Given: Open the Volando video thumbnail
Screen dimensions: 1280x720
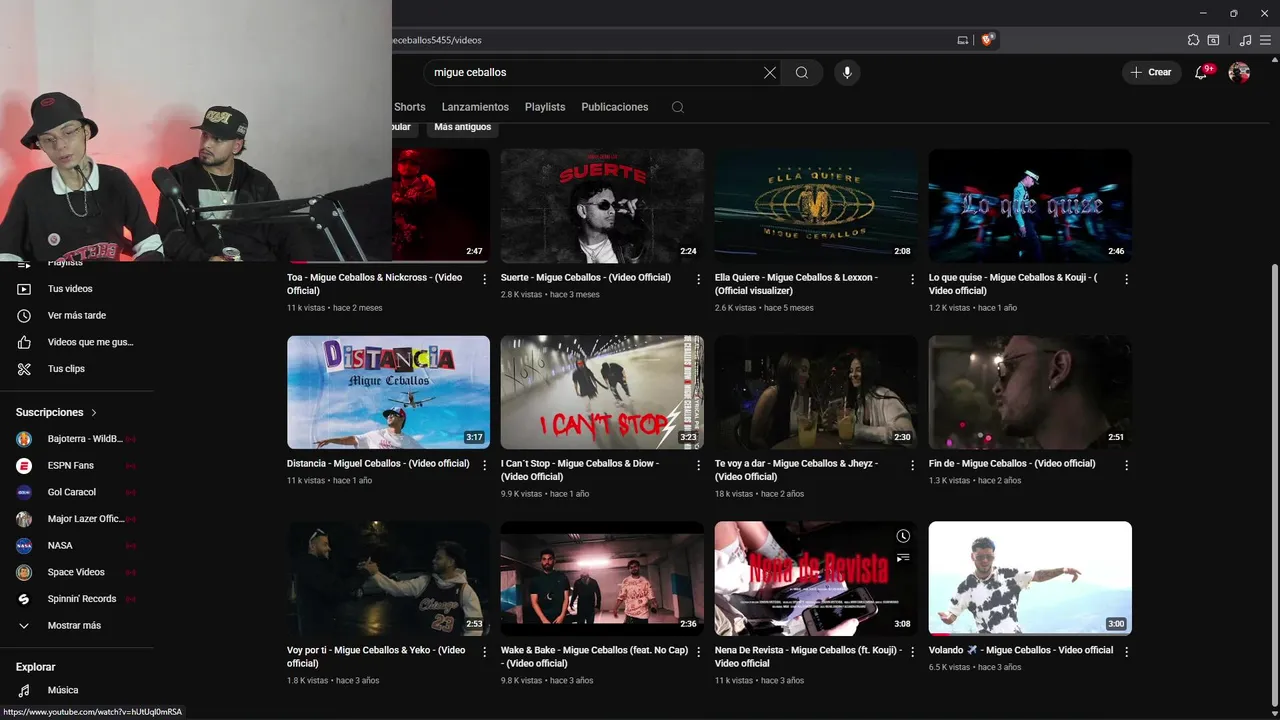Looking at the screenshot, I should [x=1030, y=578].
